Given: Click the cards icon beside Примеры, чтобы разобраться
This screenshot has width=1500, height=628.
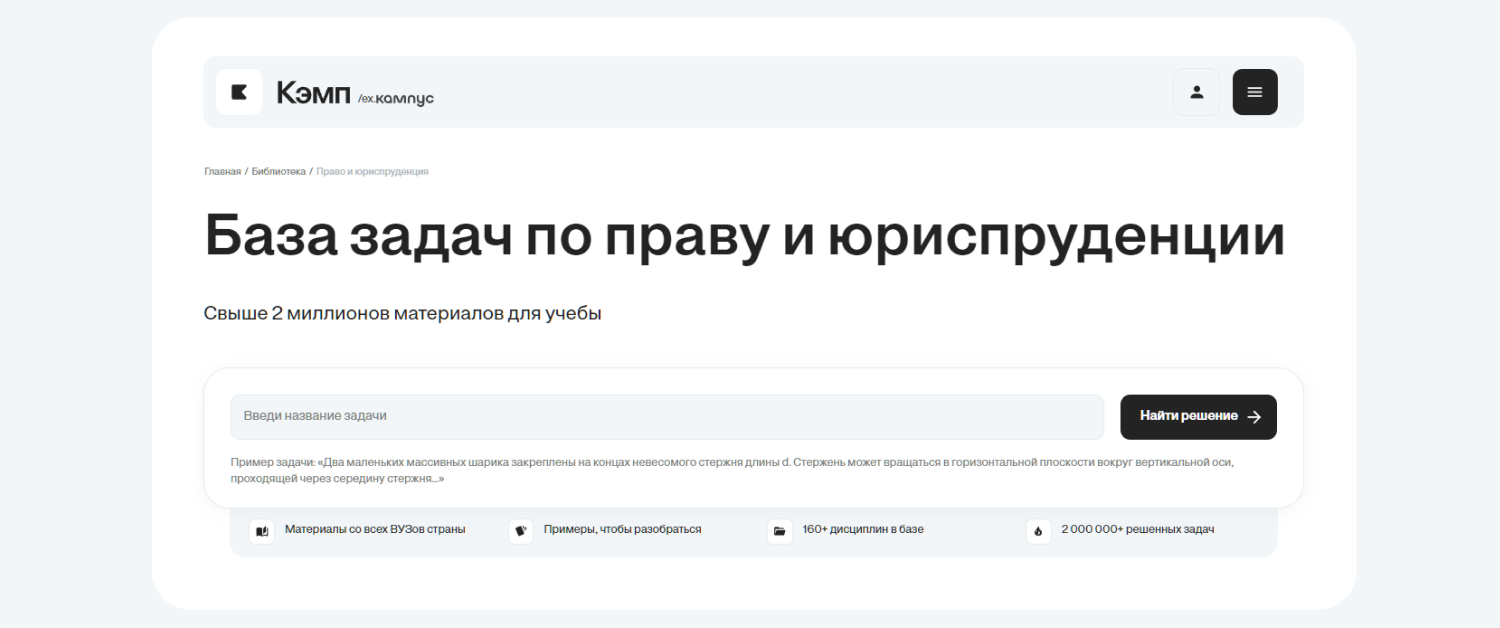Looking at the screenshot, I should (520, 531).
